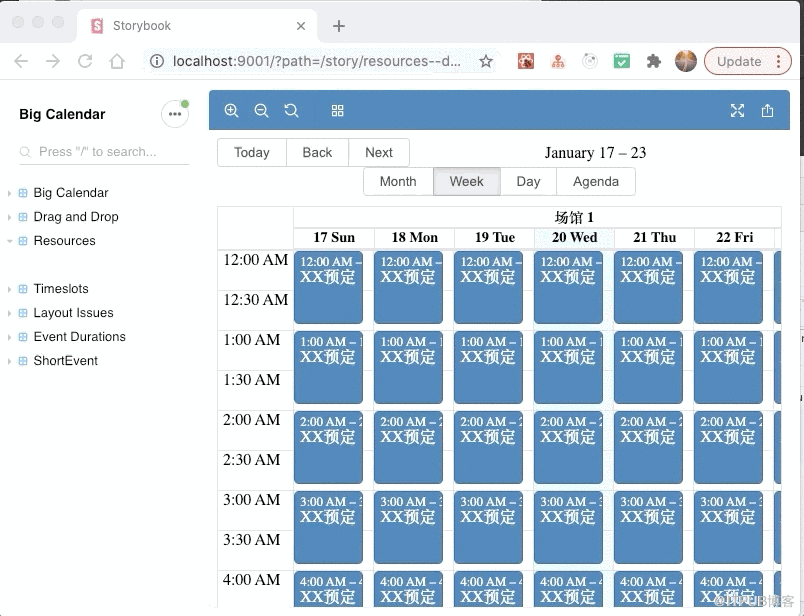Advance the calendar with the Next button

(x=379, y=152)
